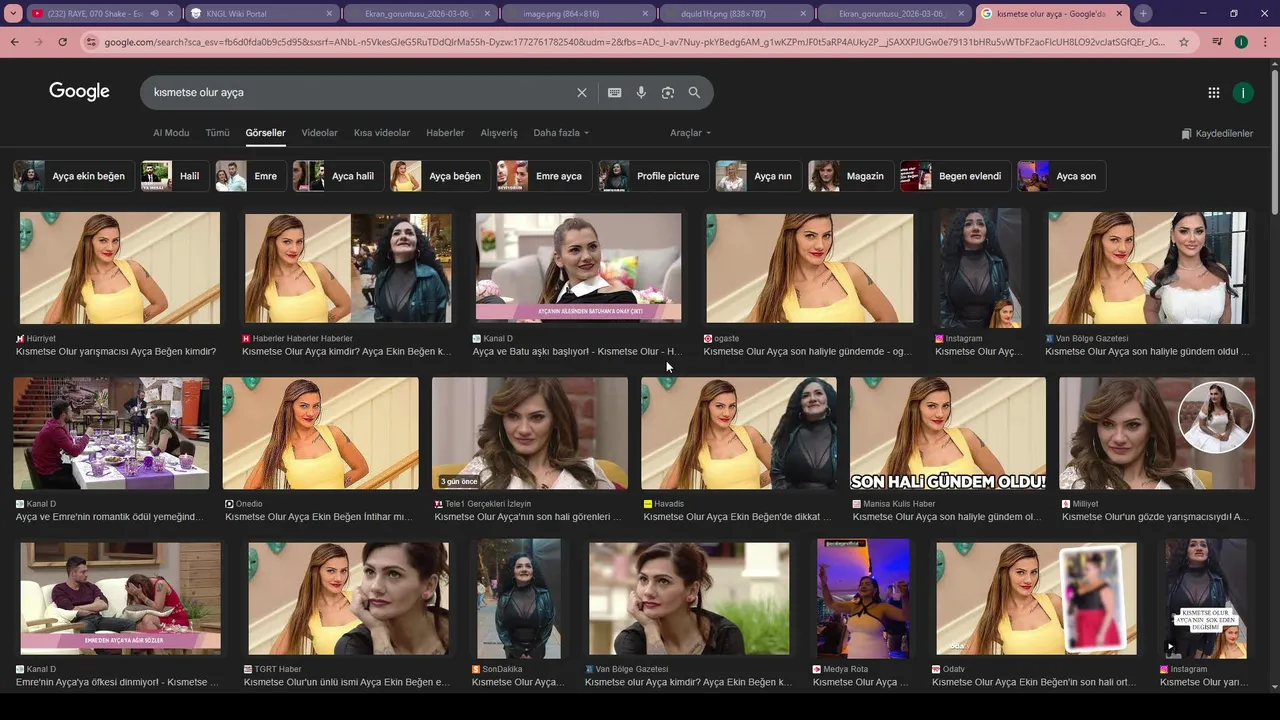Open the AI Modu search tab

click(x=171, y=133)
